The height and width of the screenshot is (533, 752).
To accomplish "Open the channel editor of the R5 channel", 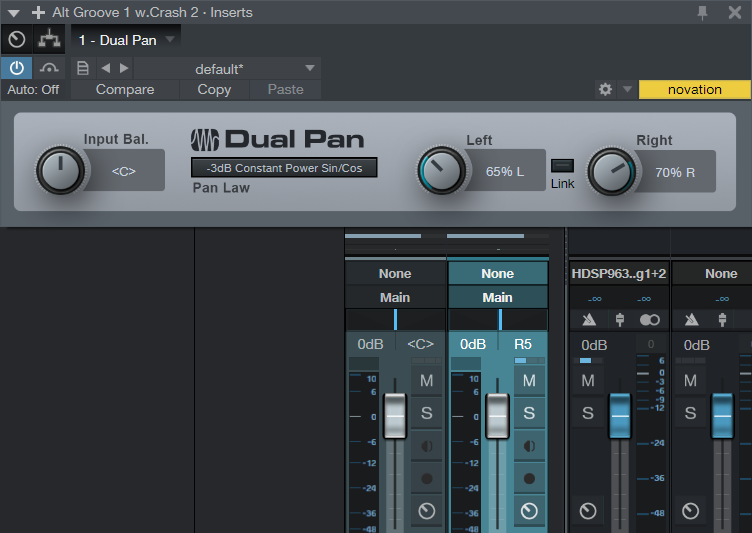I will 529,511.
